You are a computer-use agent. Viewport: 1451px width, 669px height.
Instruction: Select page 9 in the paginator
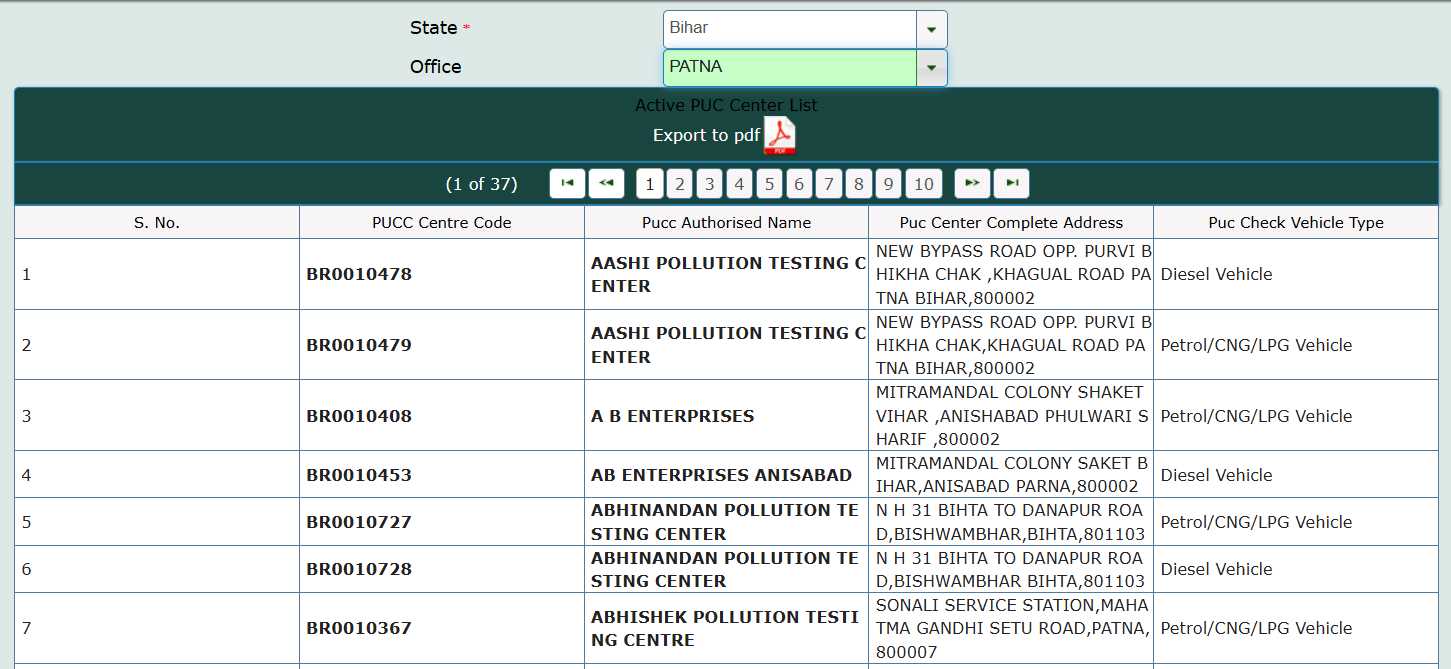[888, 184]
